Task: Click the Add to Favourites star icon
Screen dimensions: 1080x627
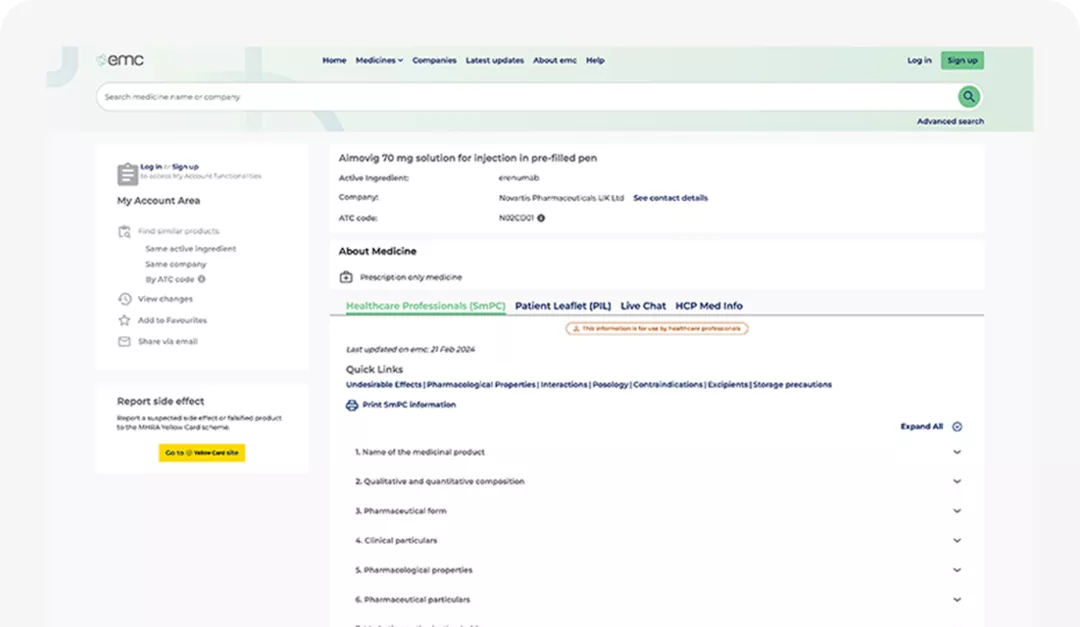Action: point(124,320)
